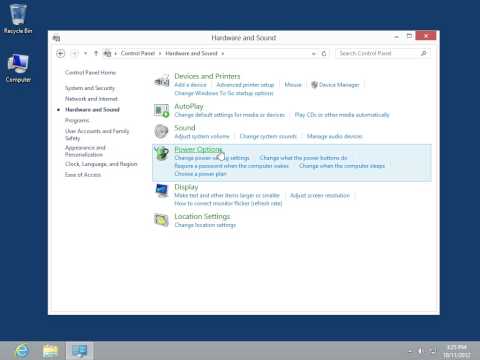Click the Refresh button in address bar

(324, 53)
